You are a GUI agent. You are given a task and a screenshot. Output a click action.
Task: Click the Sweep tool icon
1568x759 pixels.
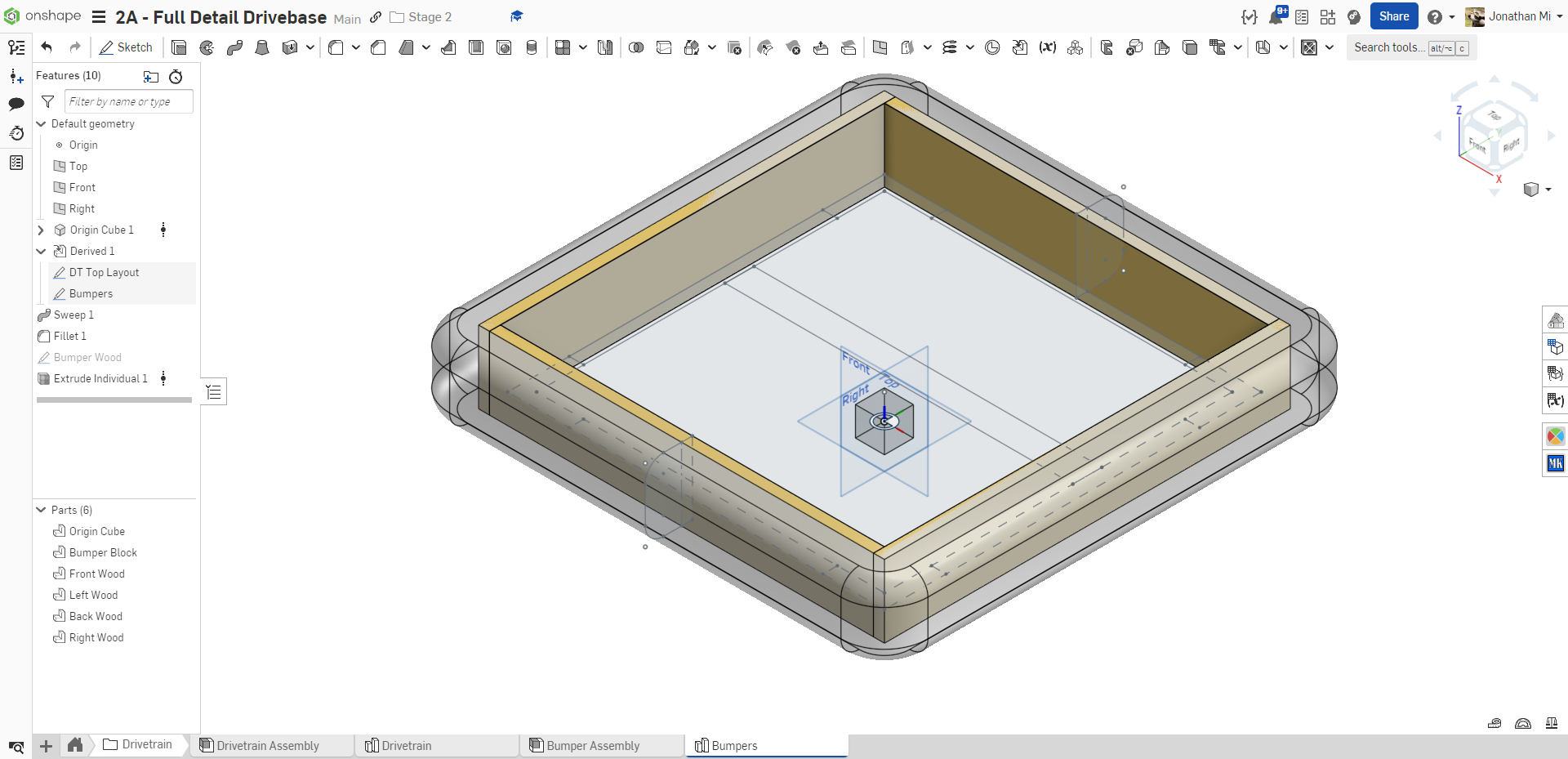point(234,47)
